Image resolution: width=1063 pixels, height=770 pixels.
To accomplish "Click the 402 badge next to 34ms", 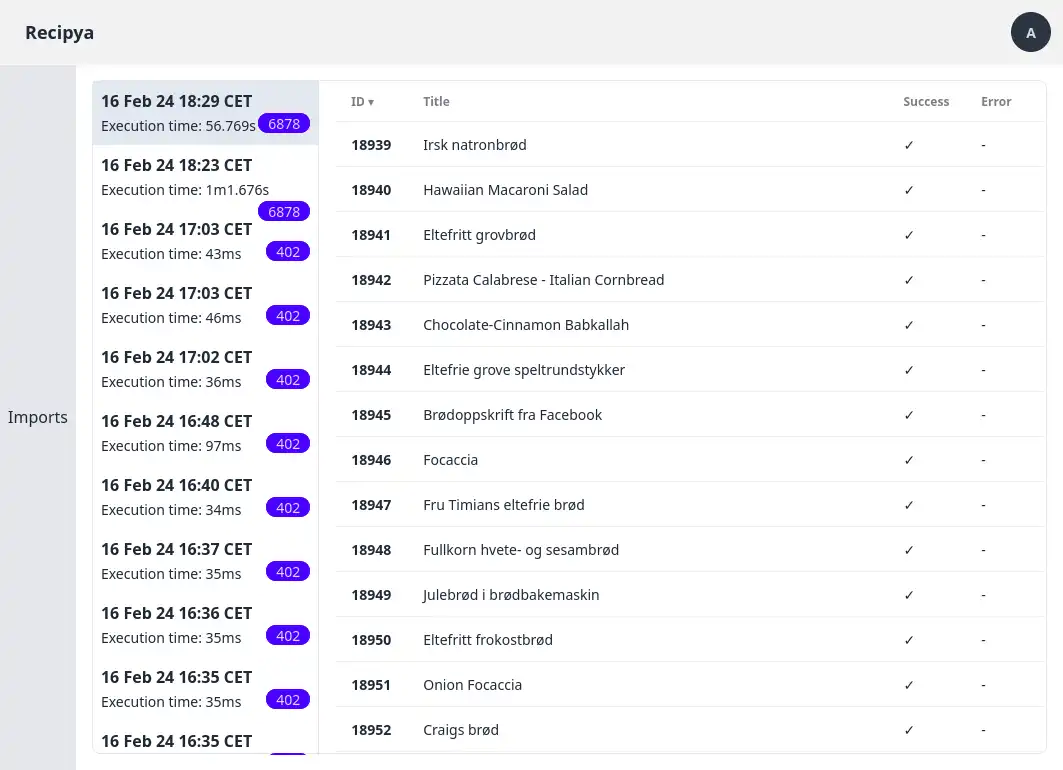I will 288,508.
